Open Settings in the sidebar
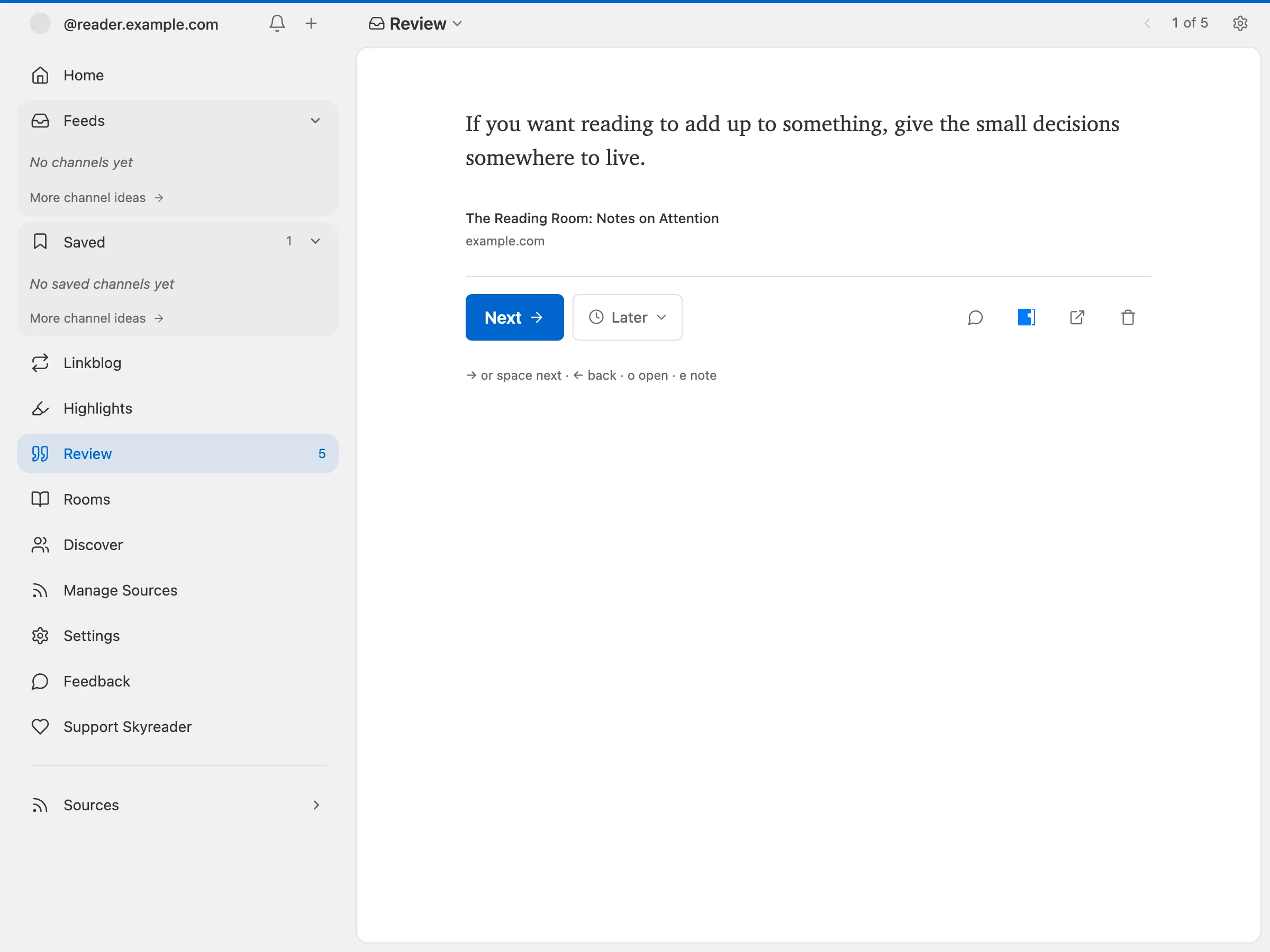Viewport: 1270px width, 952px height. tap(178, 635)
